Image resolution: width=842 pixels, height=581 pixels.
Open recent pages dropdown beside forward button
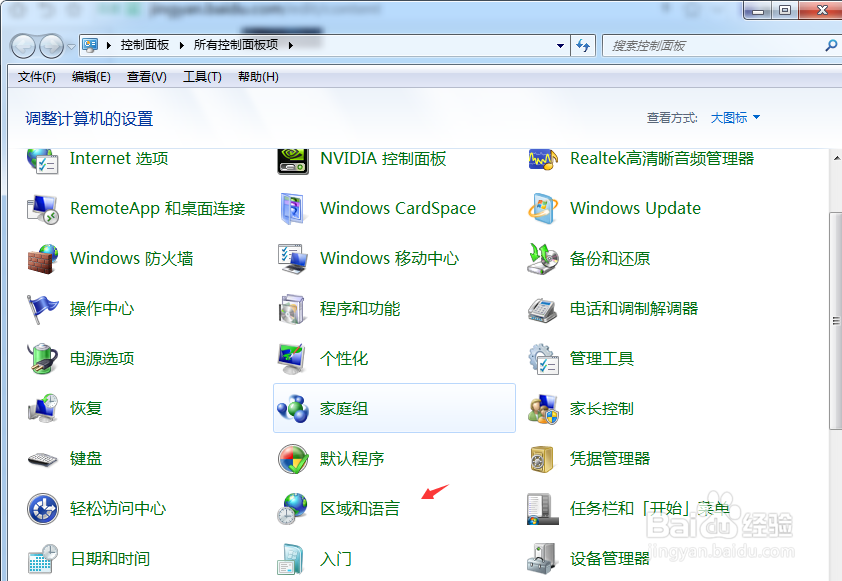[71, 46]
